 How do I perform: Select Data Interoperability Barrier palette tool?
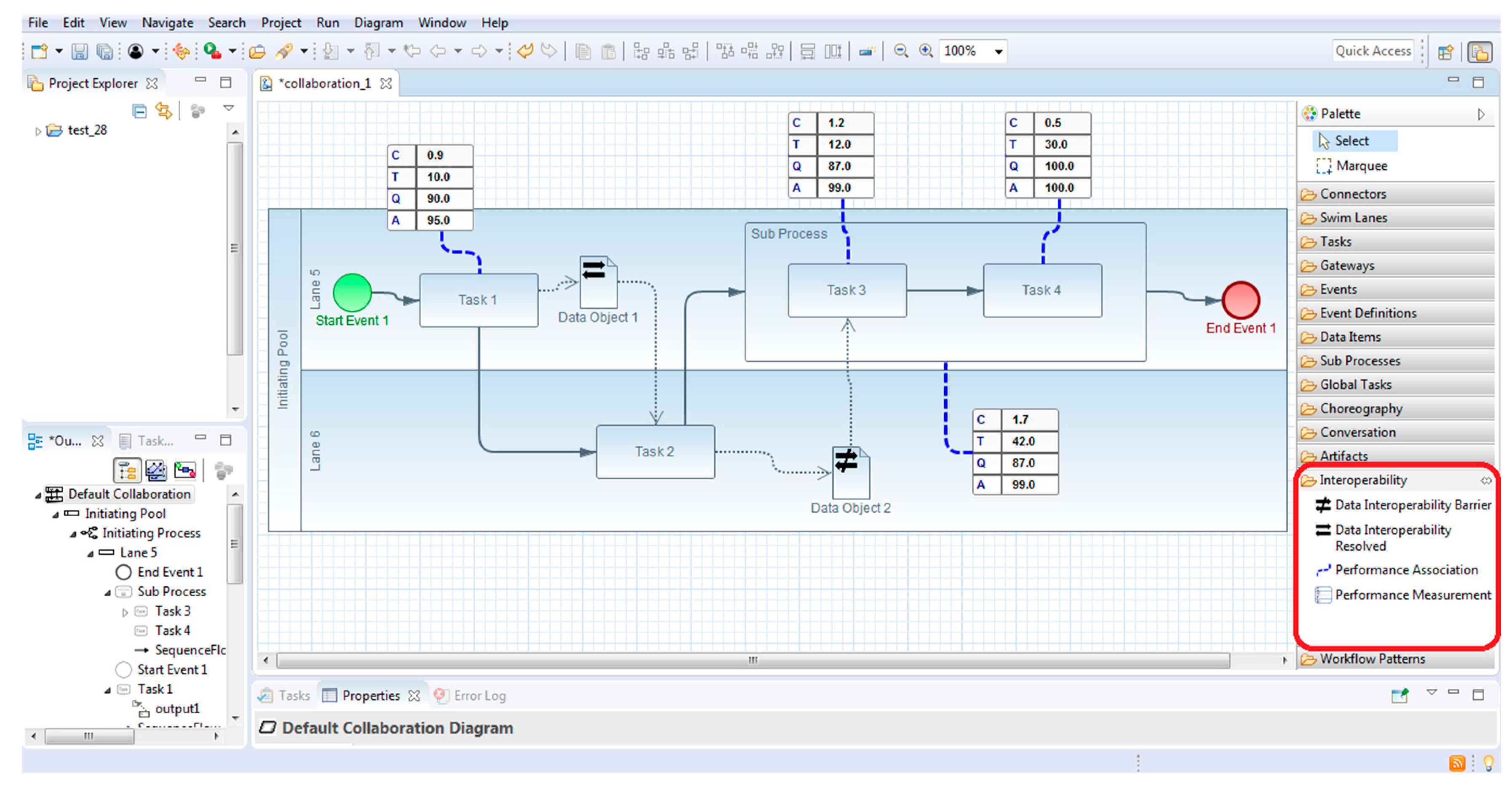point(1412,505)
